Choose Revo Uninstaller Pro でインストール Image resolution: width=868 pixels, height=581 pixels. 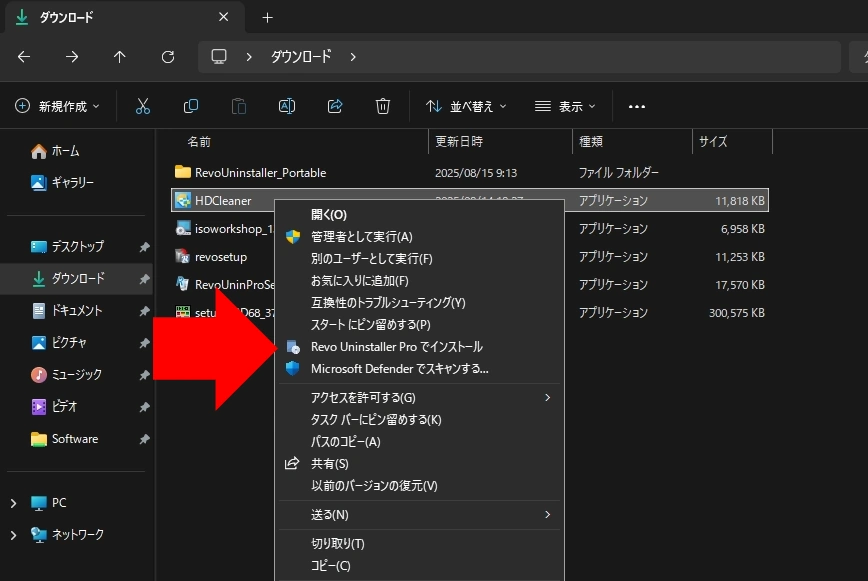pos(420,347)
